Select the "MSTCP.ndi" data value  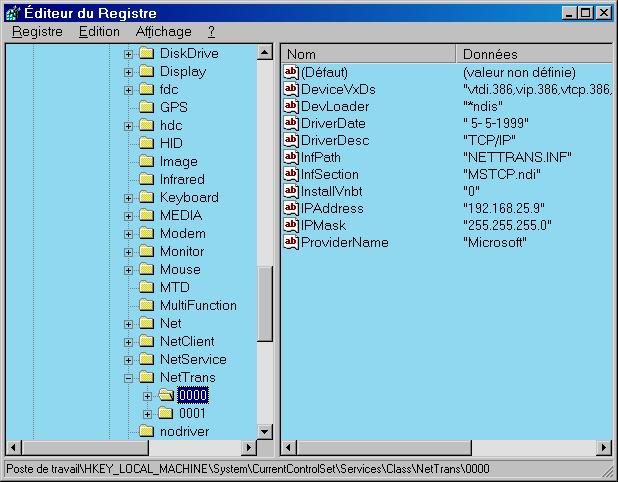click(x=502, y=174)
